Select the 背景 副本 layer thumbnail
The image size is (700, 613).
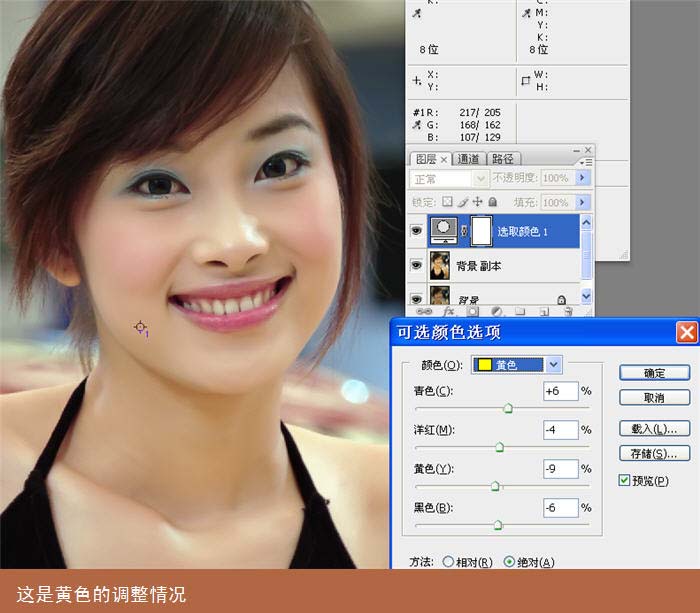point(439,265)
